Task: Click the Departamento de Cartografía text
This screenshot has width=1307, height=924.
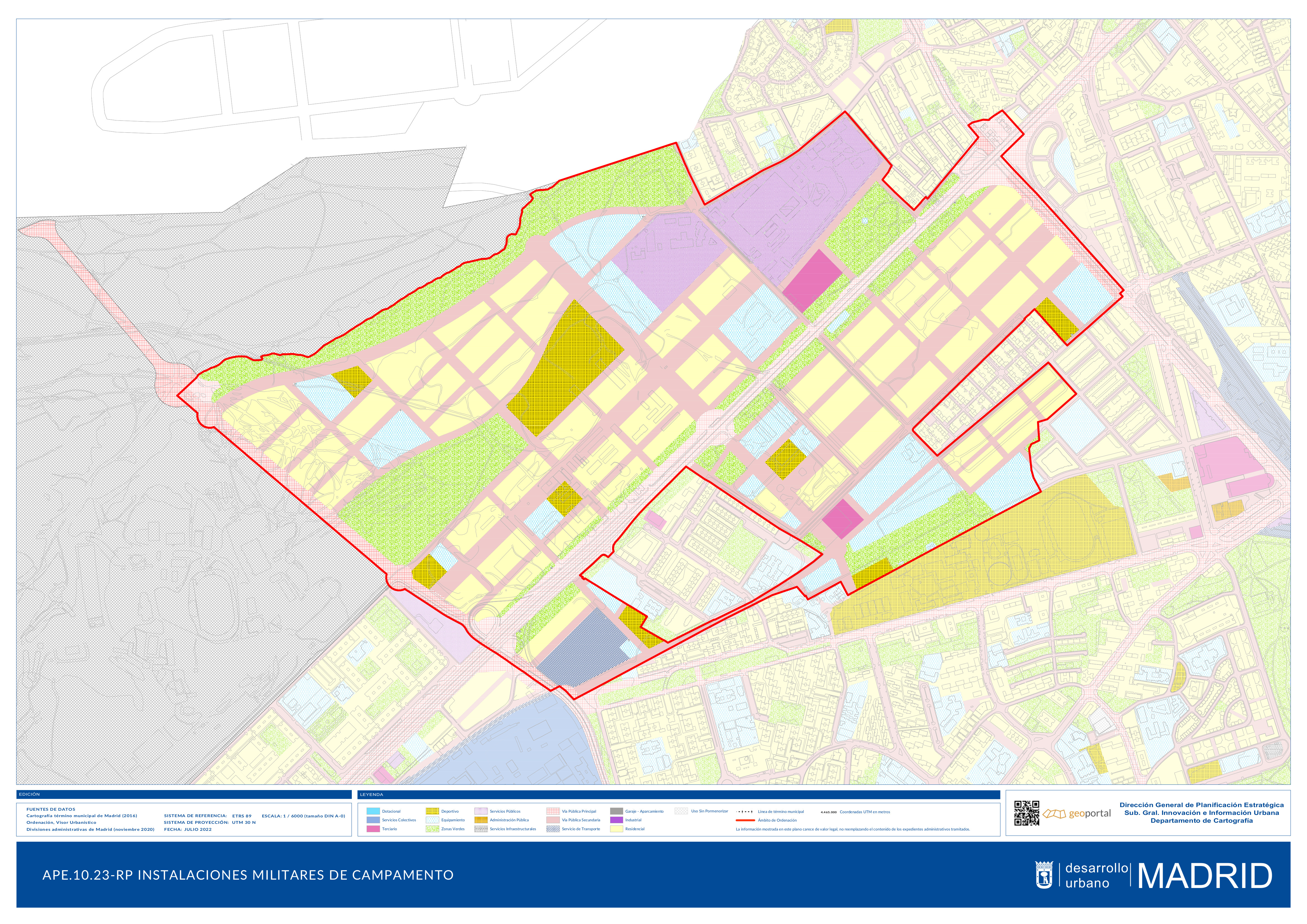Action: click(x=1201, y=820)
